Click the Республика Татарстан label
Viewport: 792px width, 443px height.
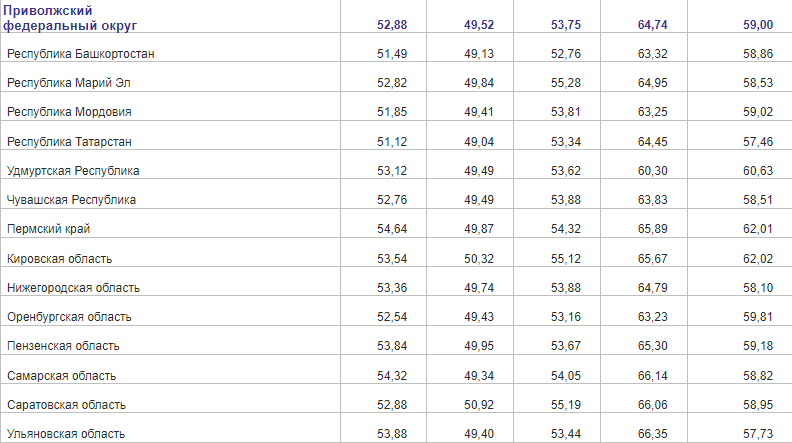pos(69,141)
